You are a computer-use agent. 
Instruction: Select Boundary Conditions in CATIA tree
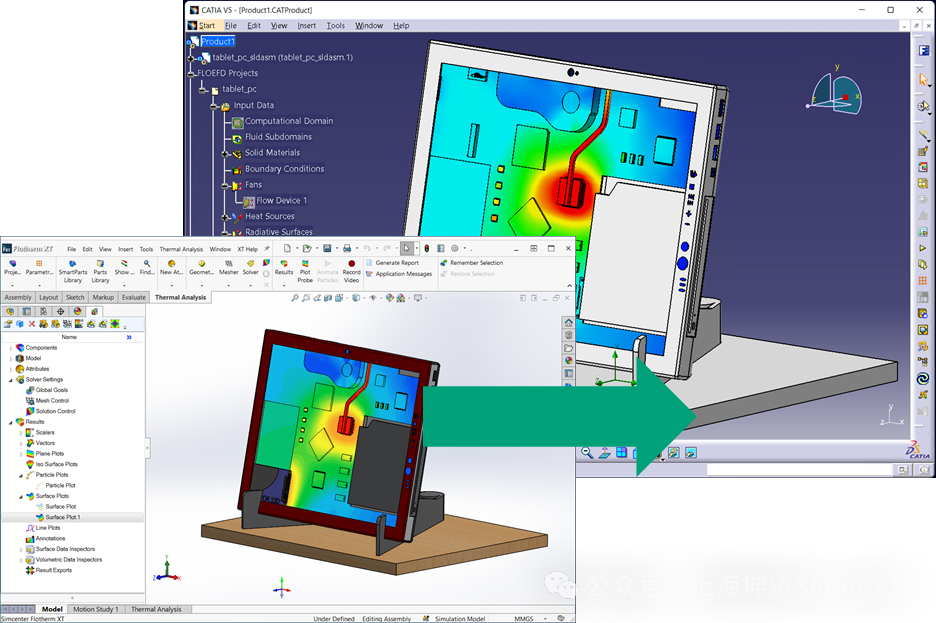(x=284, y=169)
